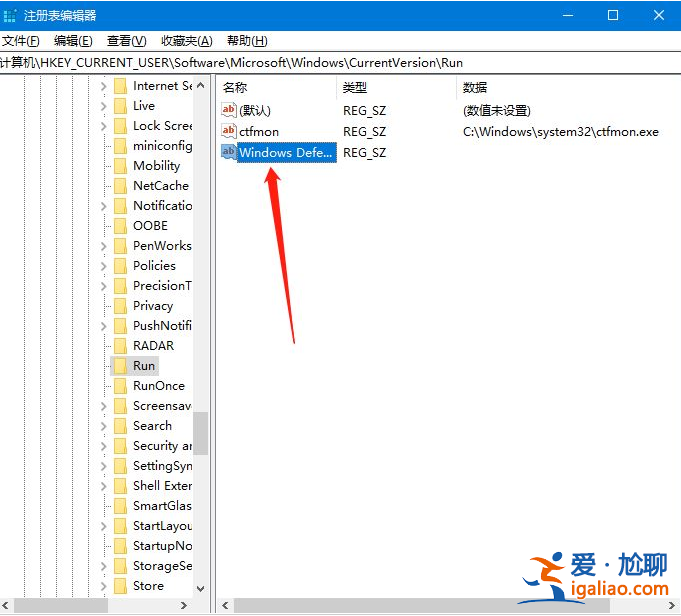Select the Security ar tree item
Viewport: 681px width, 616px height.
coord(162,446)
